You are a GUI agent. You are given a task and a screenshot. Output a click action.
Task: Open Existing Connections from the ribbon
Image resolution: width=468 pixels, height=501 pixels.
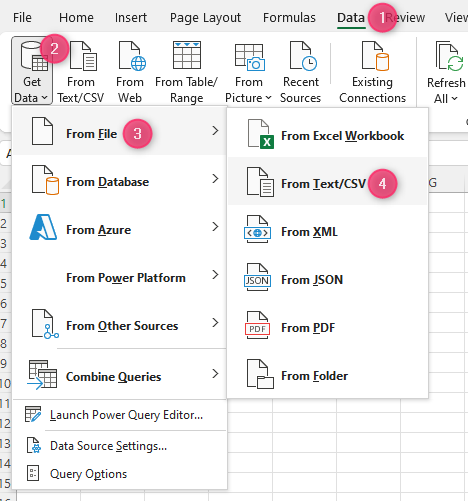(372, 71)
